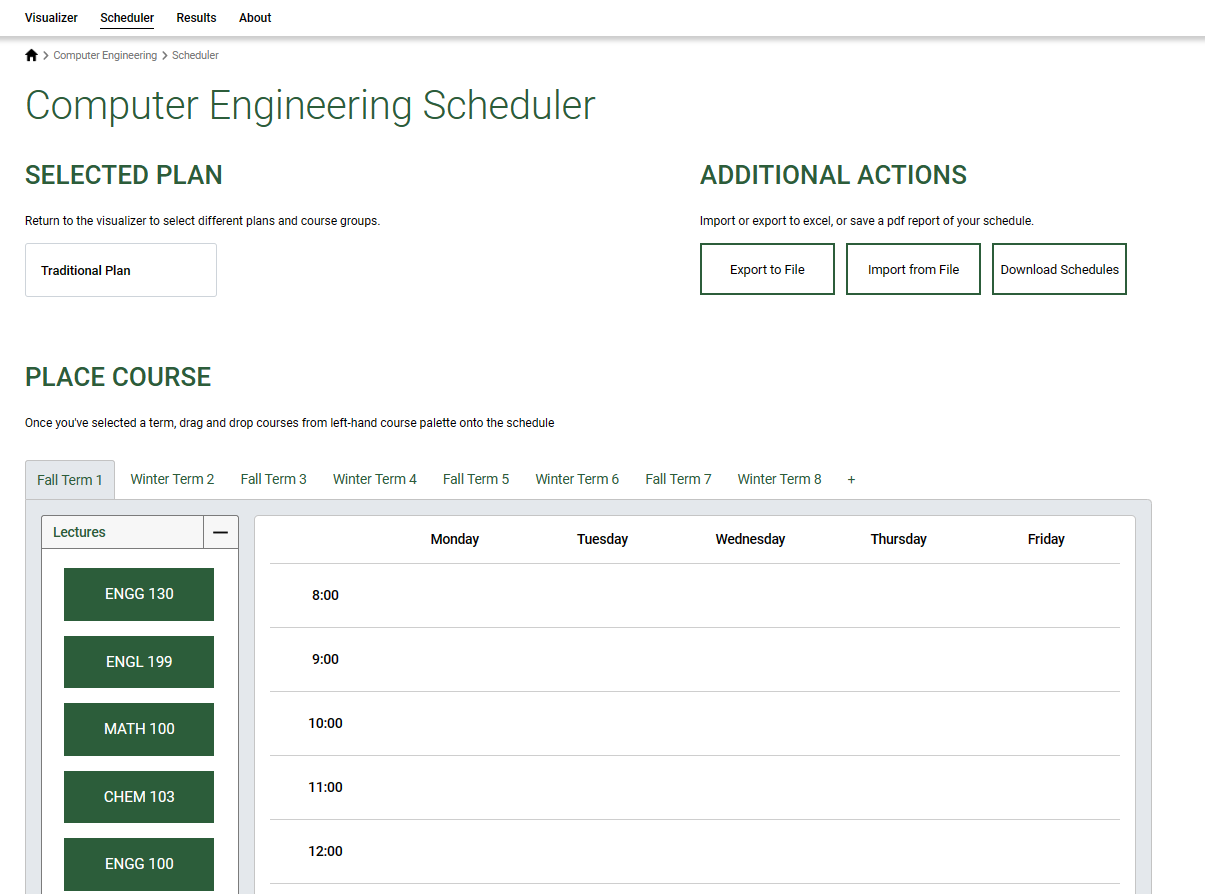Select the MATH 100 course tile
The width and height of the screenshot is (1205, 894).
(x=138, y=729)
